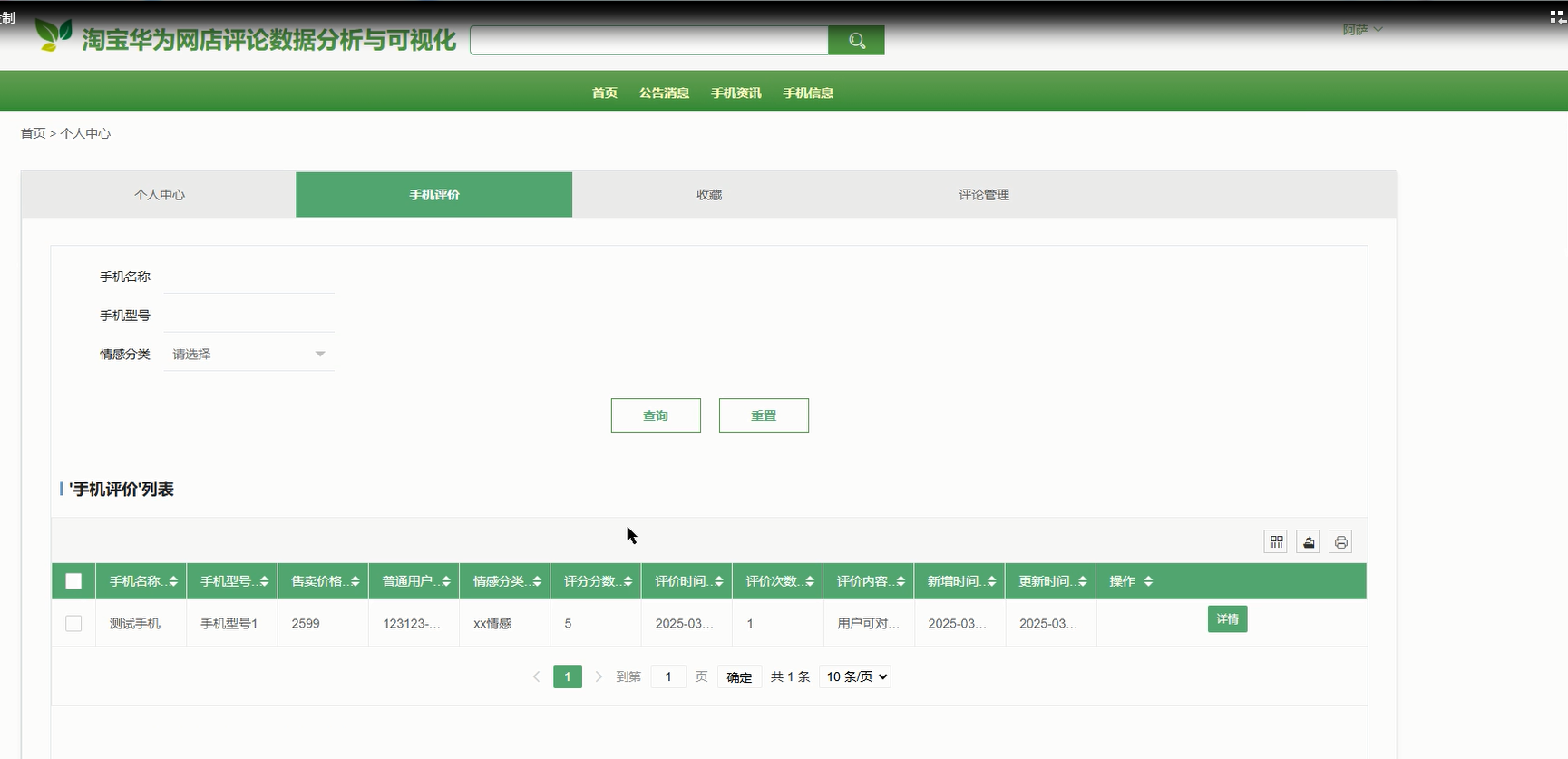This screenshot has width=1568, height=759.
Task: Click the 用户可对... content cell
Action: pos(868,624)
